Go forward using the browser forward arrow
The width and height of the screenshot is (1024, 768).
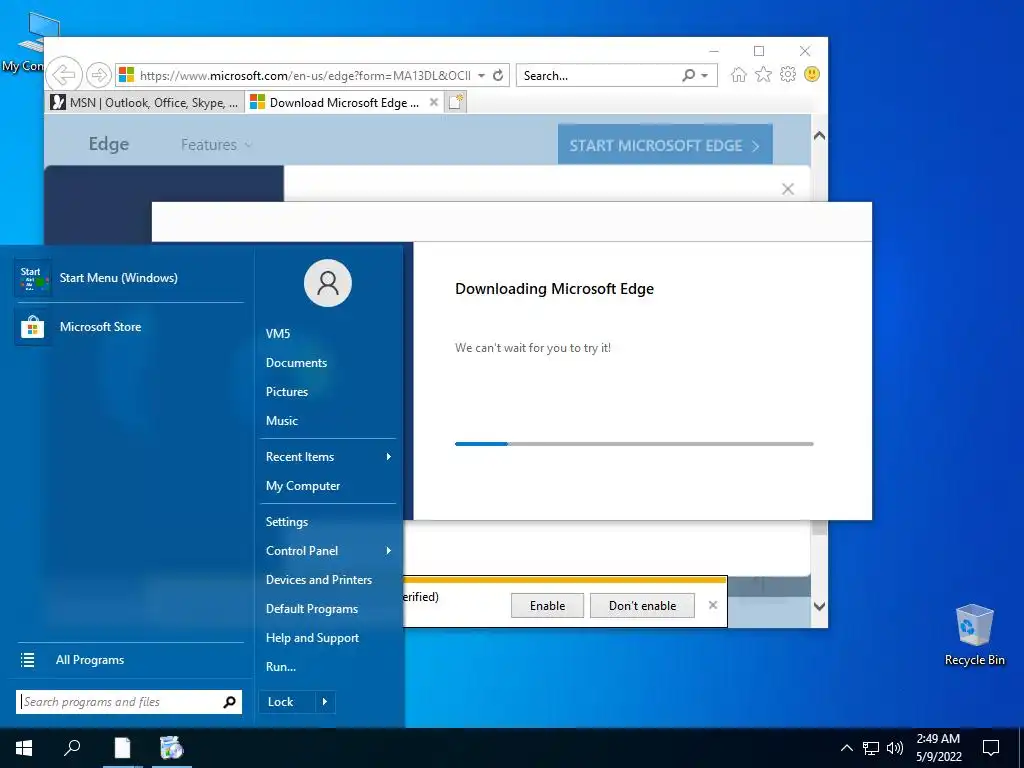[x=99, y=75]
